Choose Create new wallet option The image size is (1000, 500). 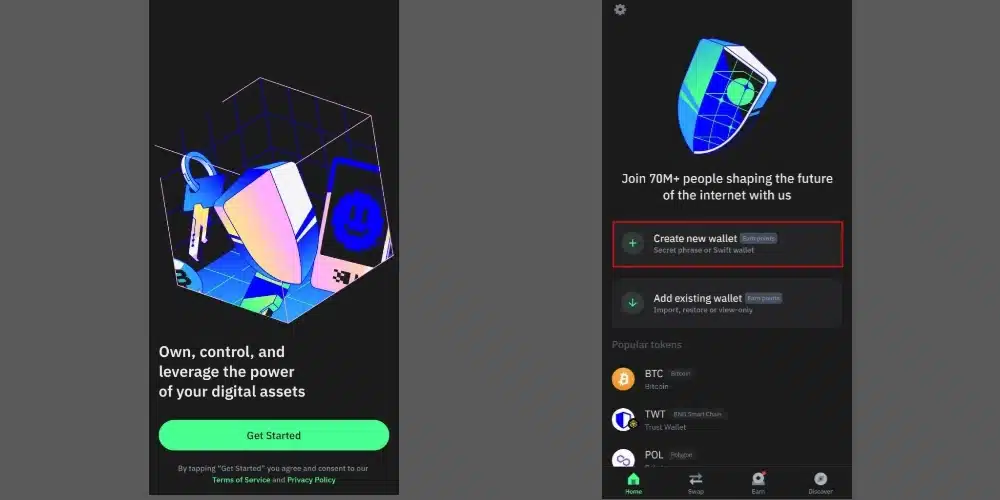click(x=728, y=244)
